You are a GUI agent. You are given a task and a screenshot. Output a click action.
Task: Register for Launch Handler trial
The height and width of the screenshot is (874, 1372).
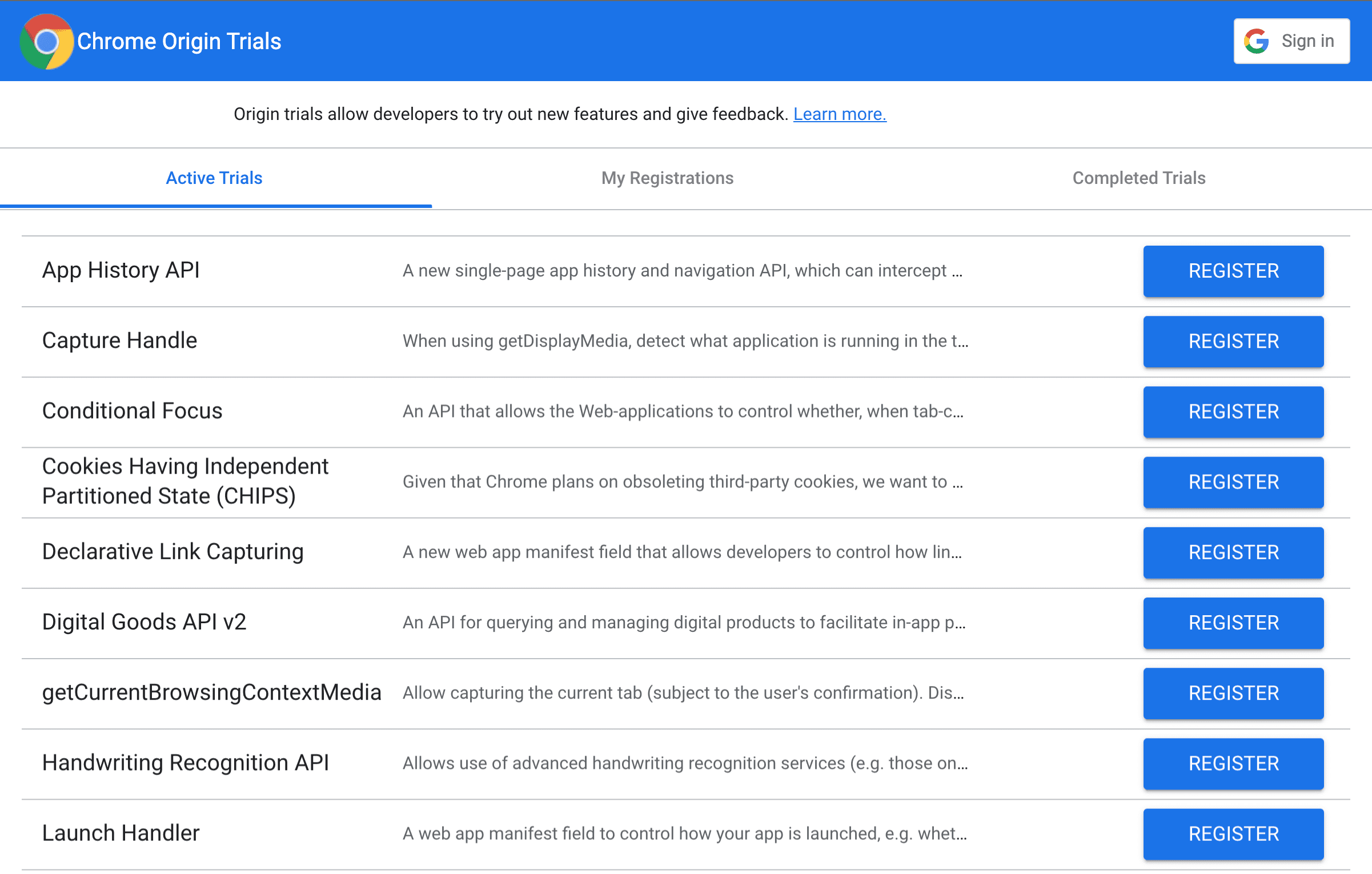[x=1233, y=832]
